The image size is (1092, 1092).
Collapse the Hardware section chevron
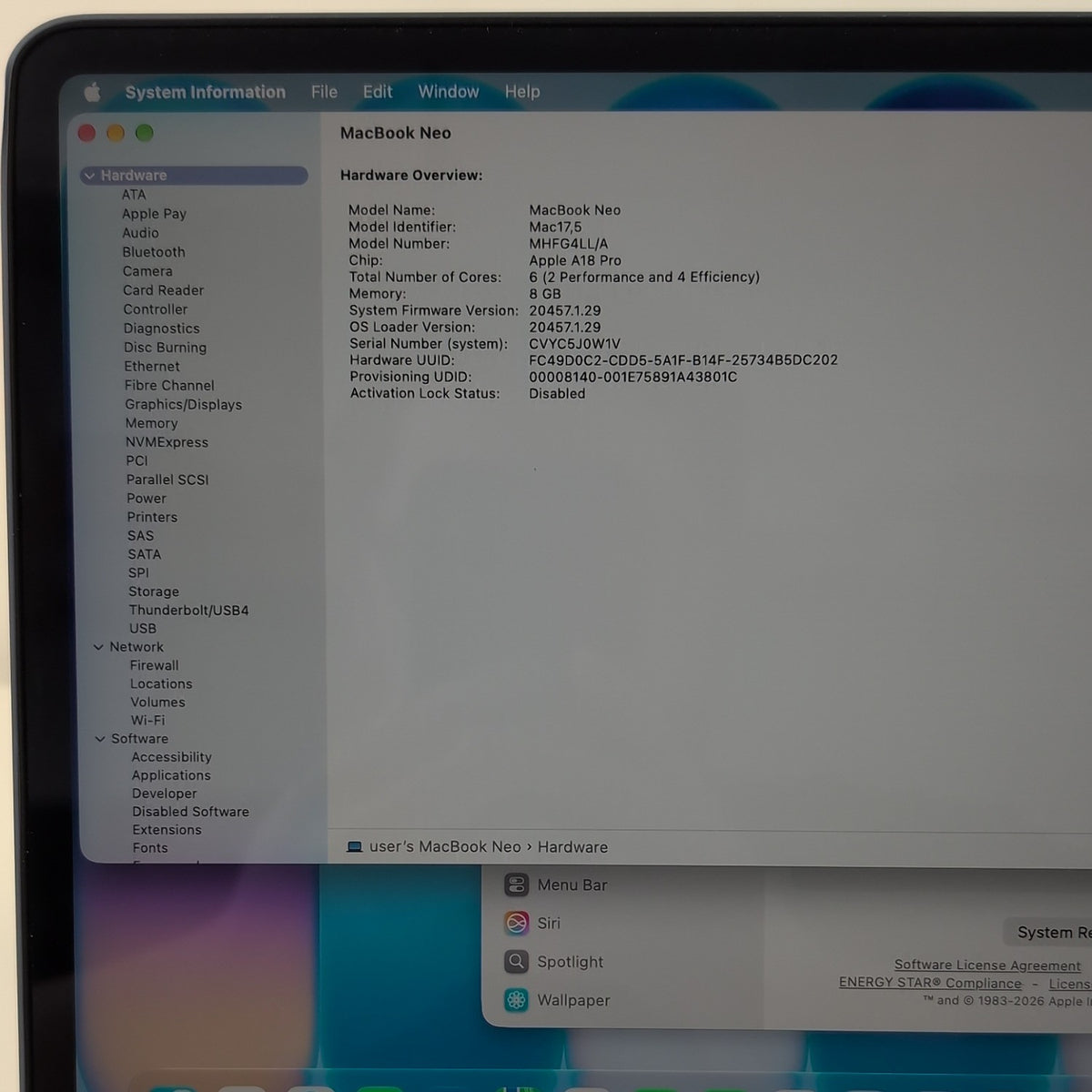(x=89, y=176)
